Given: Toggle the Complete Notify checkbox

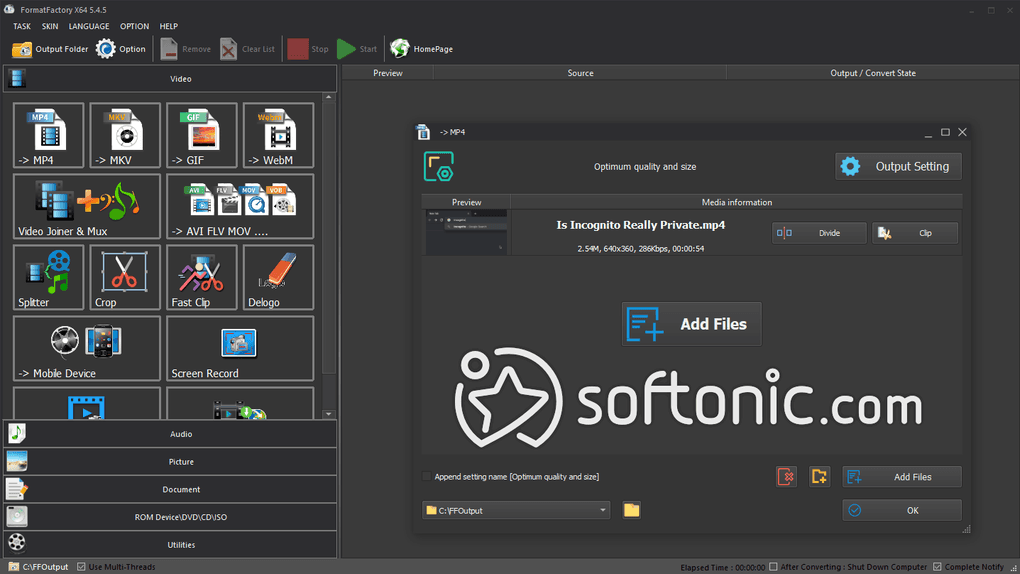Looking at the screenshot, I should coord(937,567).
